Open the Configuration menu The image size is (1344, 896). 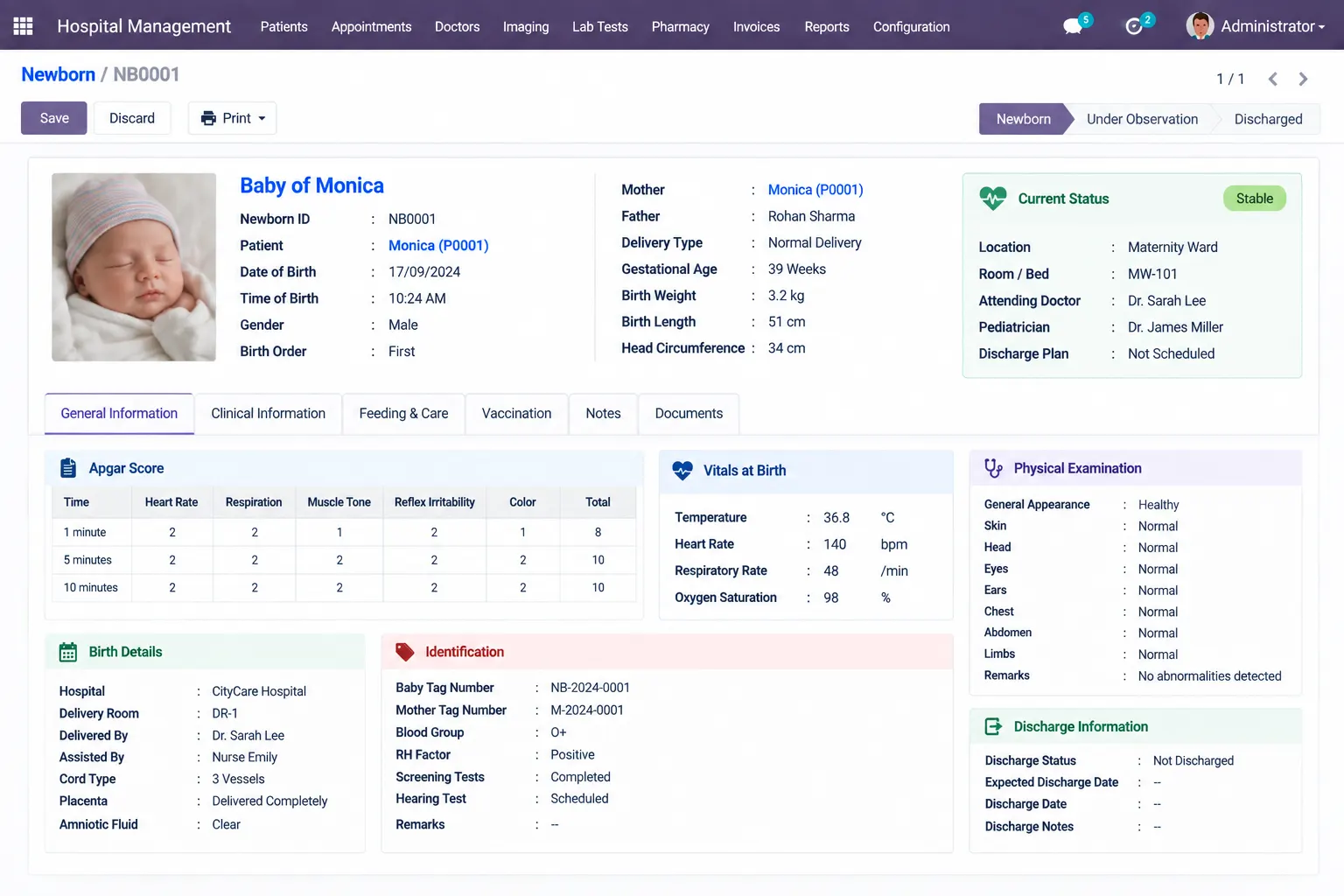911,26
